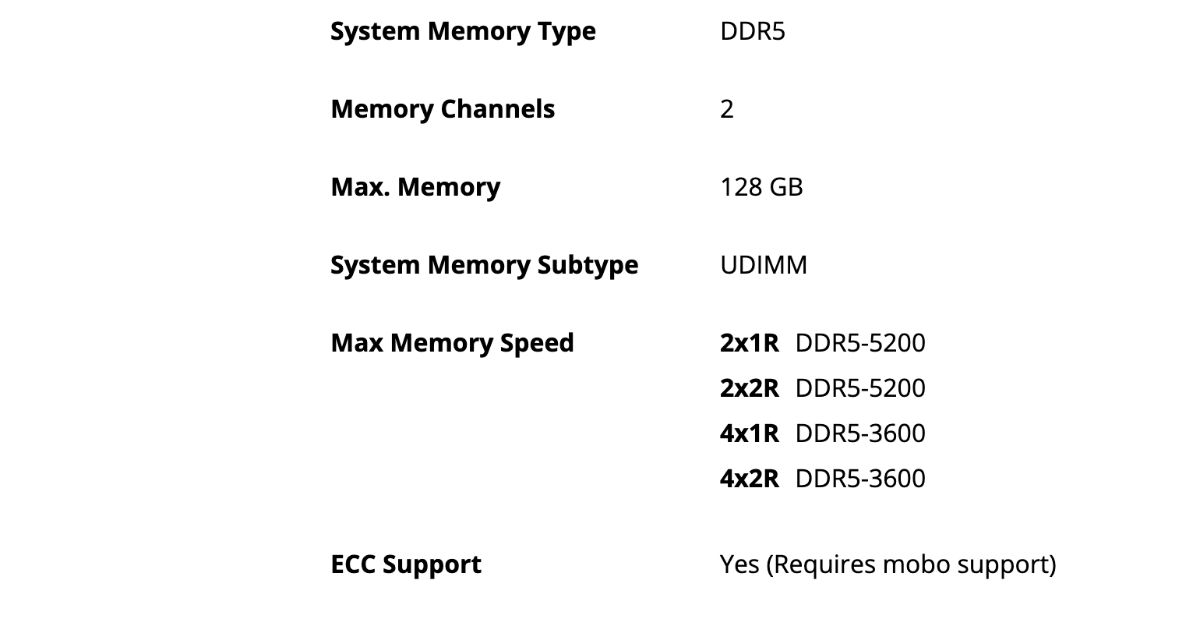This screenshot has width=1200, height=619.
Task: Select the Yes (Requires mobo support) text
Action: pyautogui.click(x=888, y=565)
